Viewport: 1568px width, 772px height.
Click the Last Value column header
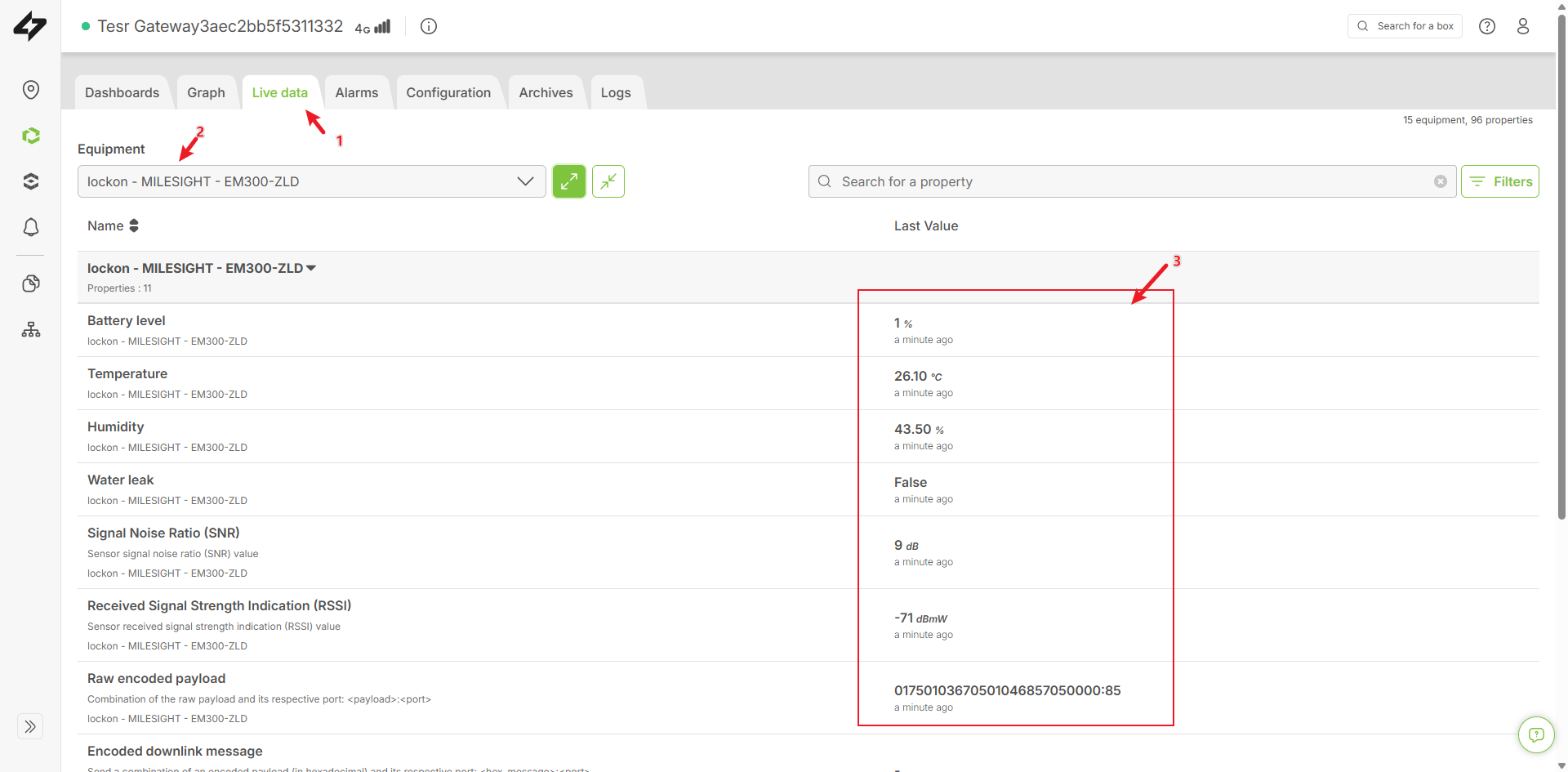926,225
